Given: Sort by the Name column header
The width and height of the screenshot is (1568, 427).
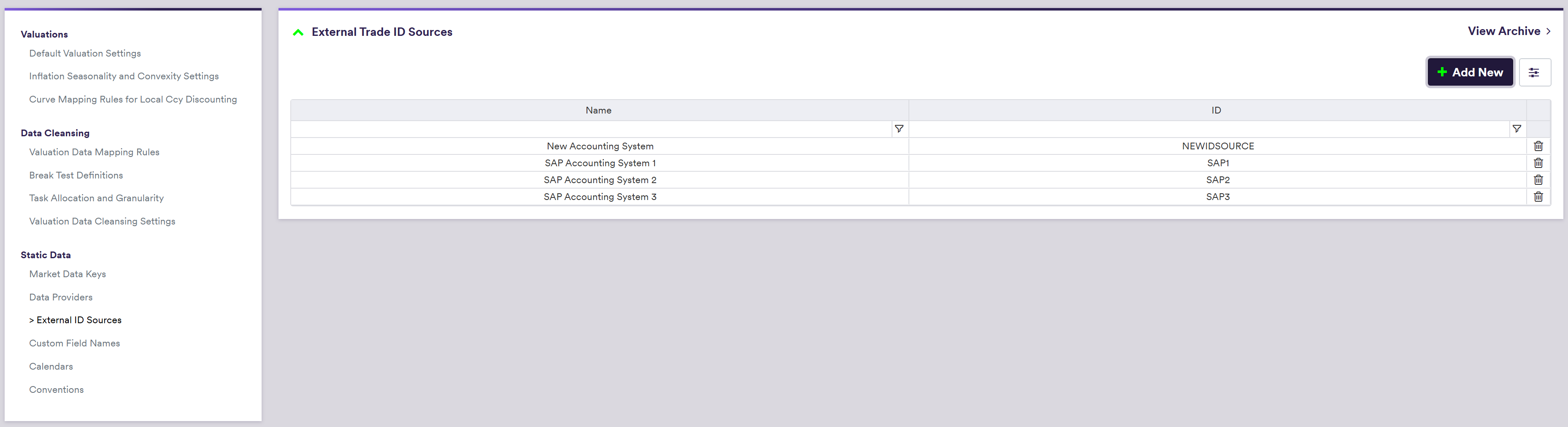Looking at the screenshot, I should coord(598,110).
